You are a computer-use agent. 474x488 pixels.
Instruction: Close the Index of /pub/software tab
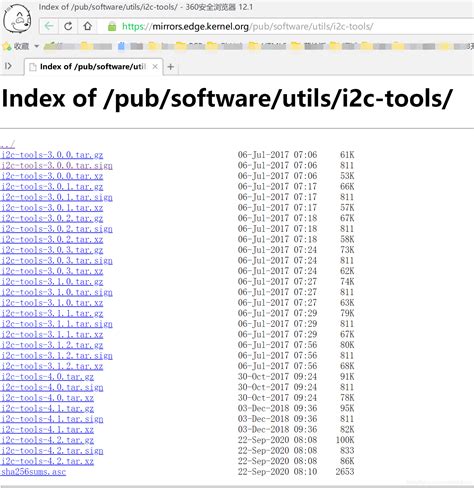pyautogui.click(x=155, y=66)
